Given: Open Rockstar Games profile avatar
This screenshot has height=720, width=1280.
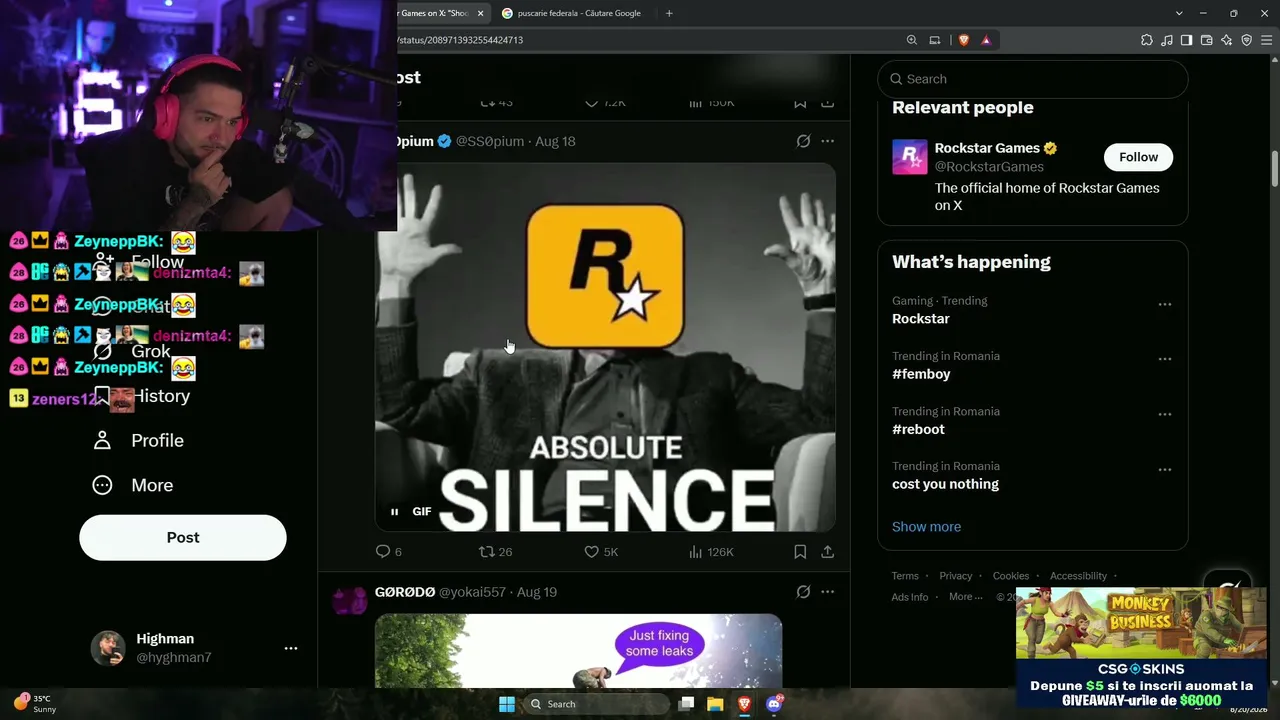Looking at the screenshot, I should click(x=909, y=157).
